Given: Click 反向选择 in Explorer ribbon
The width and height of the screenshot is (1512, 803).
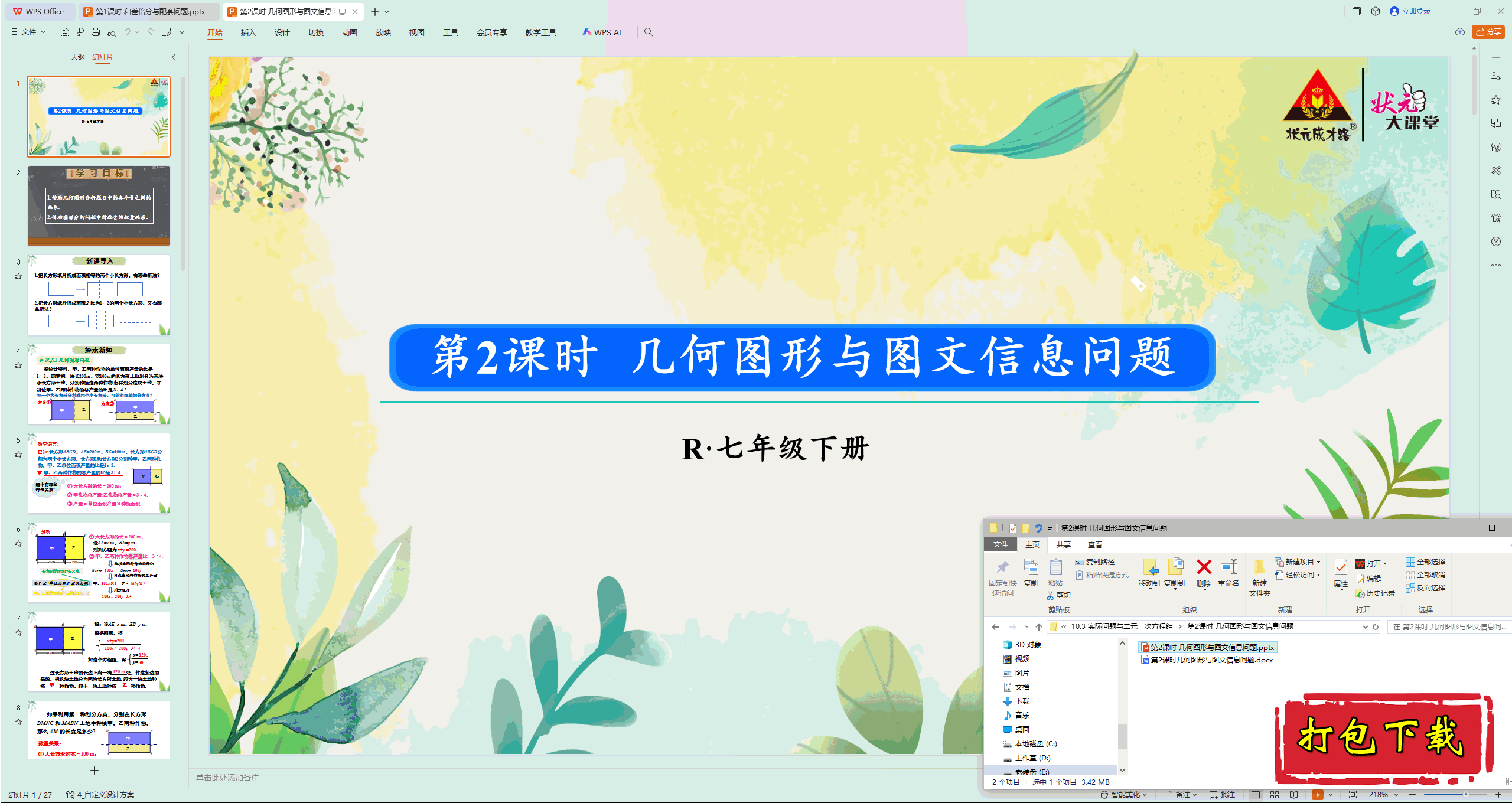Looking at the screenshot, I should [x=1425, y=587].
